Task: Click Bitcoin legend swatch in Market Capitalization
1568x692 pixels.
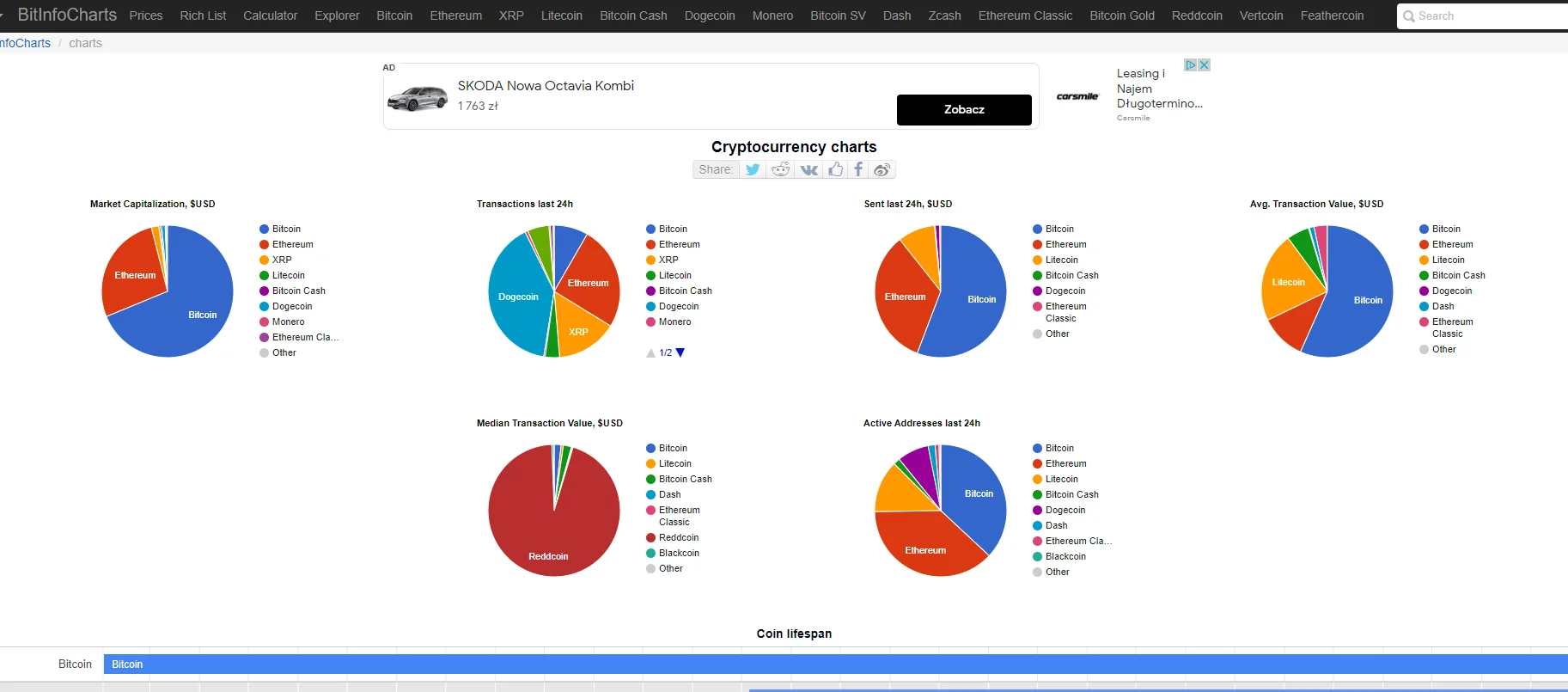Action: click(x=265, y=230)
